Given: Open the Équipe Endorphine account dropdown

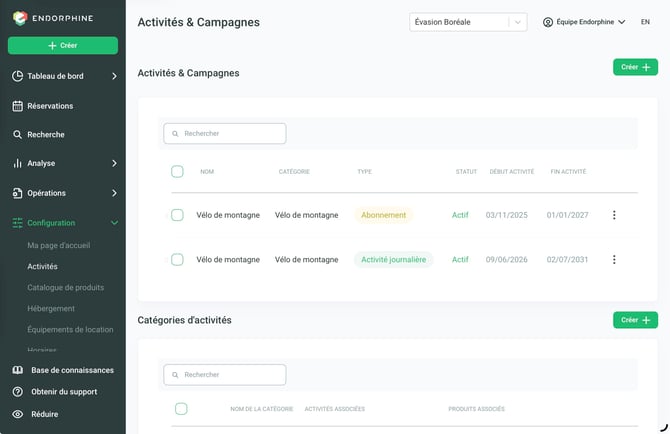Looking at the screenshot, I should tap(584, 22).
